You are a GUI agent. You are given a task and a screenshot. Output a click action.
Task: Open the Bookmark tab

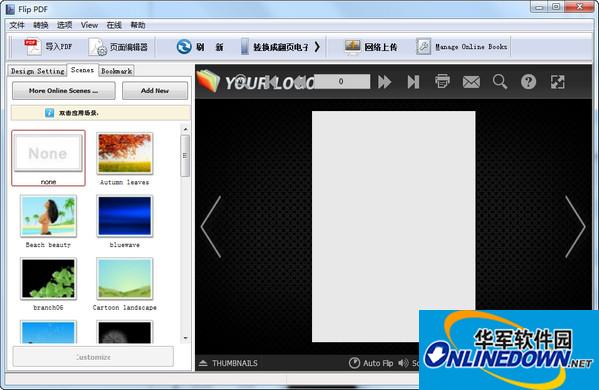point(117,71)
